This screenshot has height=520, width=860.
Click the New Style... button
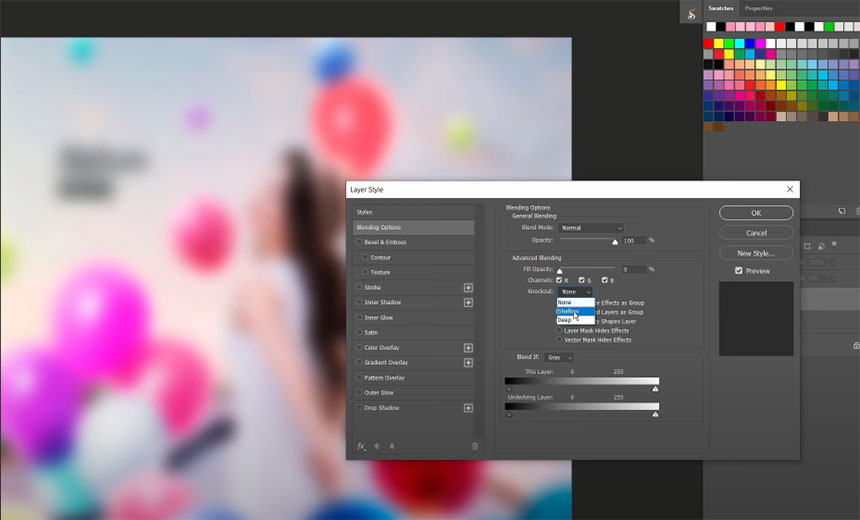click(x=756, y=253)
